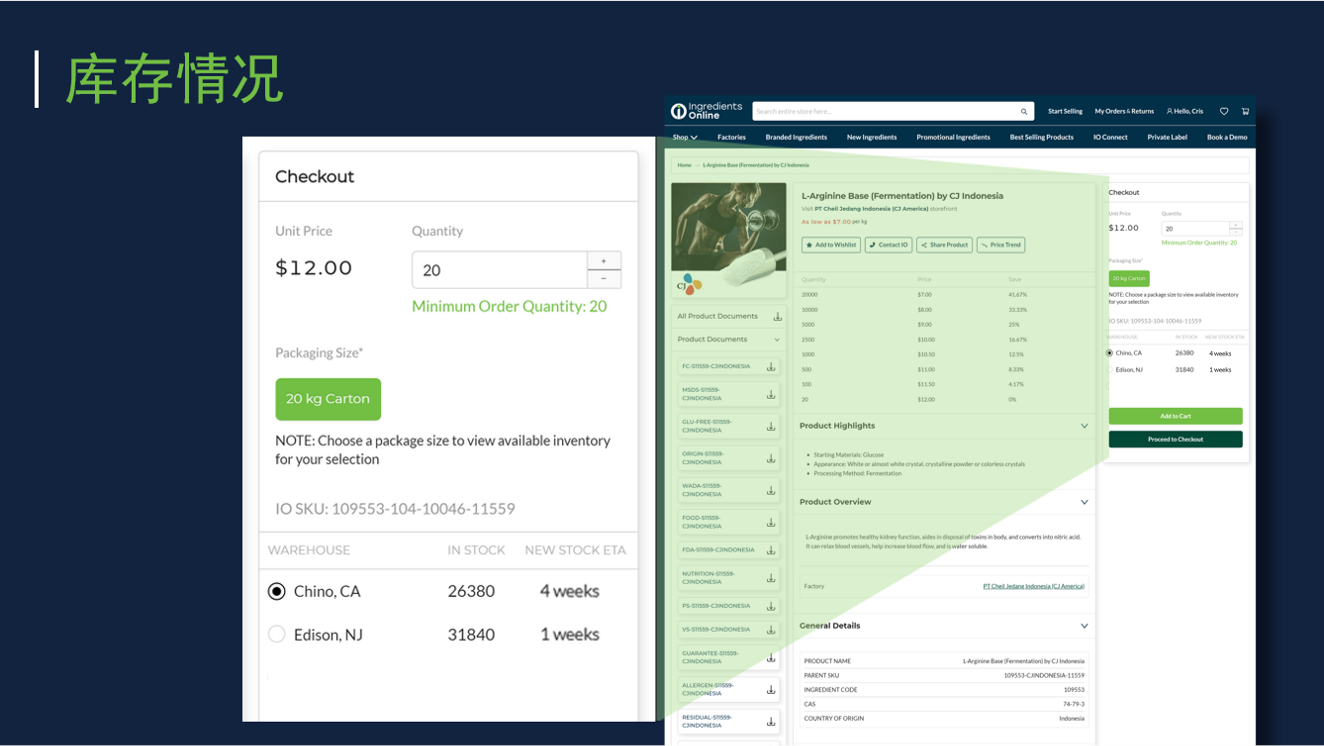Select Edison, NJ radio in enlarged Checkout panel
Image resolution: width=1324 pixels, height=746 pixels.
click(x=277, y=635)
